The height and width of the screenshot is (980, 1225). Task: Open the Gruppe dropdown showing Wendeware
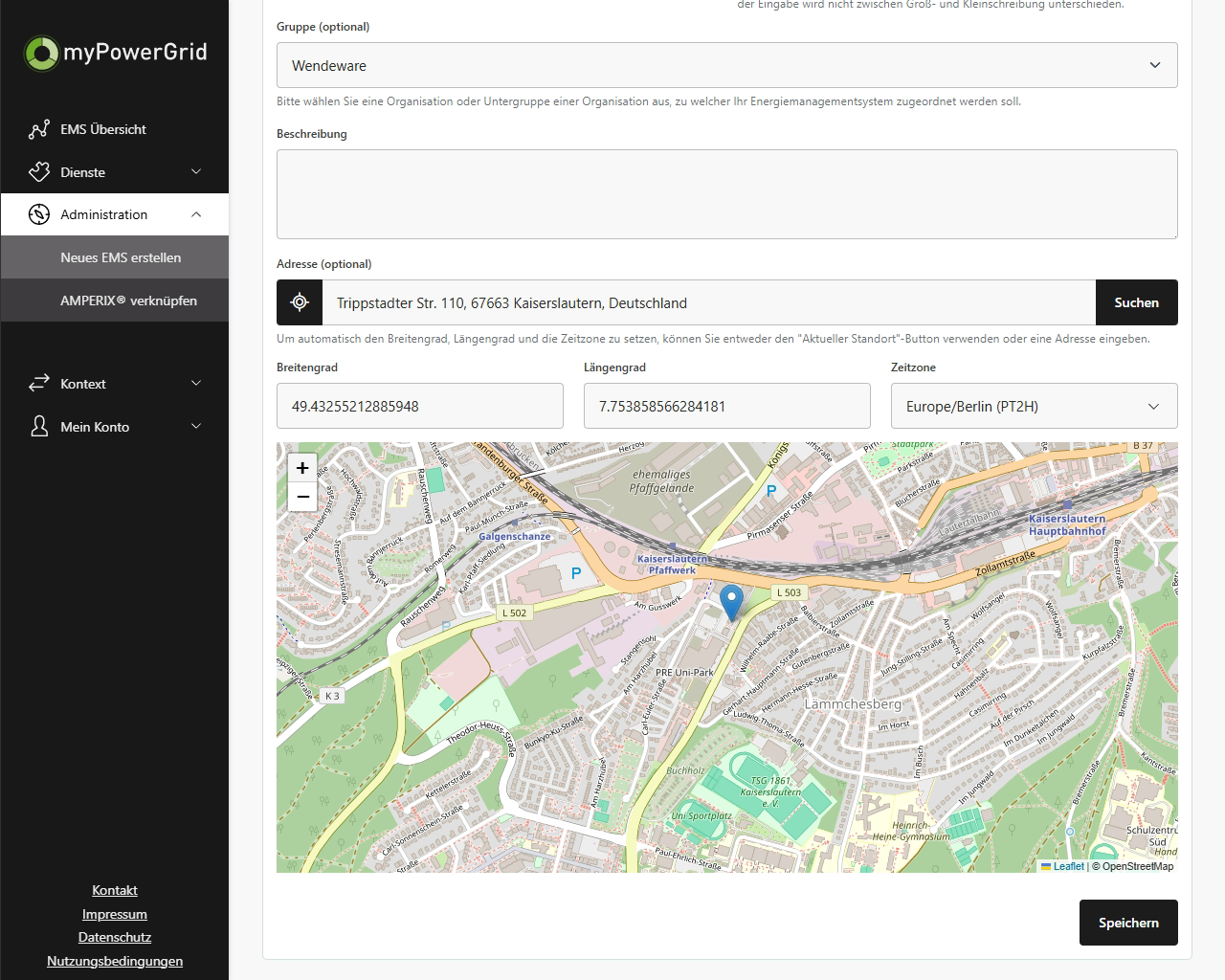[727, 65]
